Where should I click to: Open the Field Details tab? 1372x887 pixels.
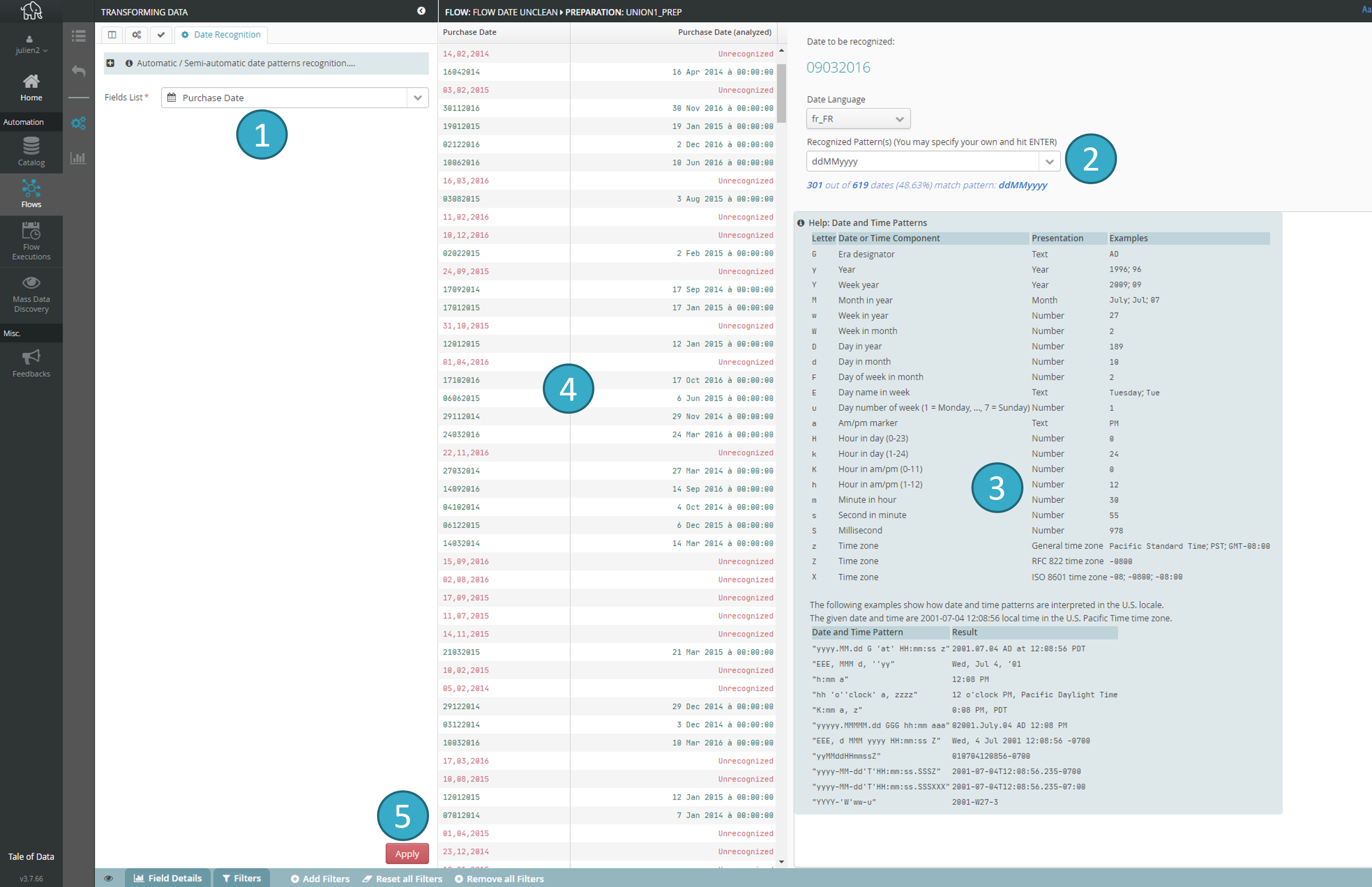point(168,878)
